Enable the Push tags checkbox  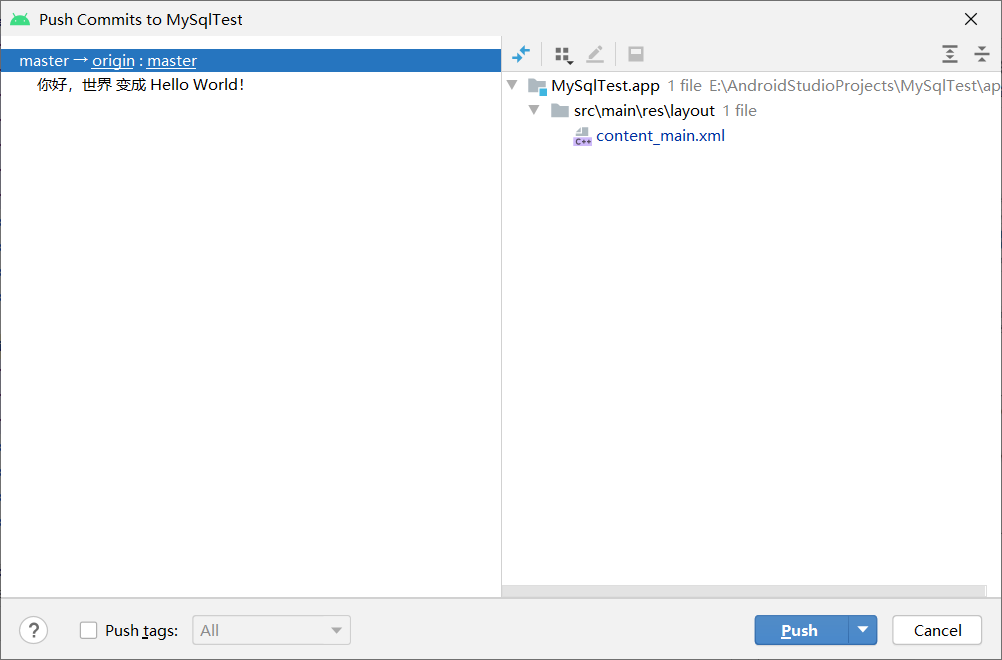pos(88,630)
